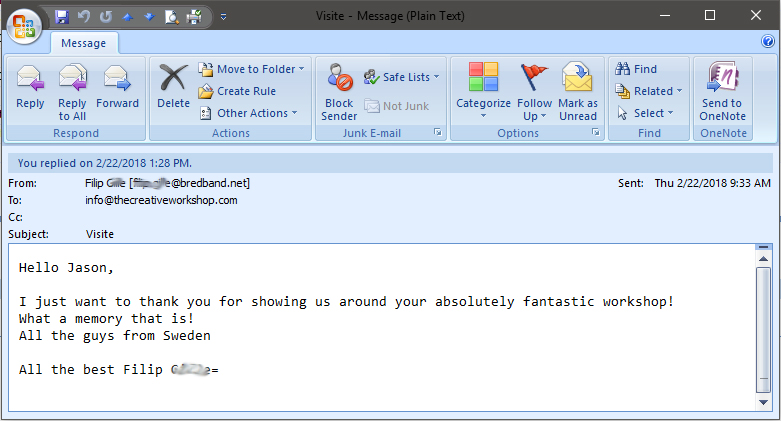Click the message body scrollbar down arrow

point(763,402)
